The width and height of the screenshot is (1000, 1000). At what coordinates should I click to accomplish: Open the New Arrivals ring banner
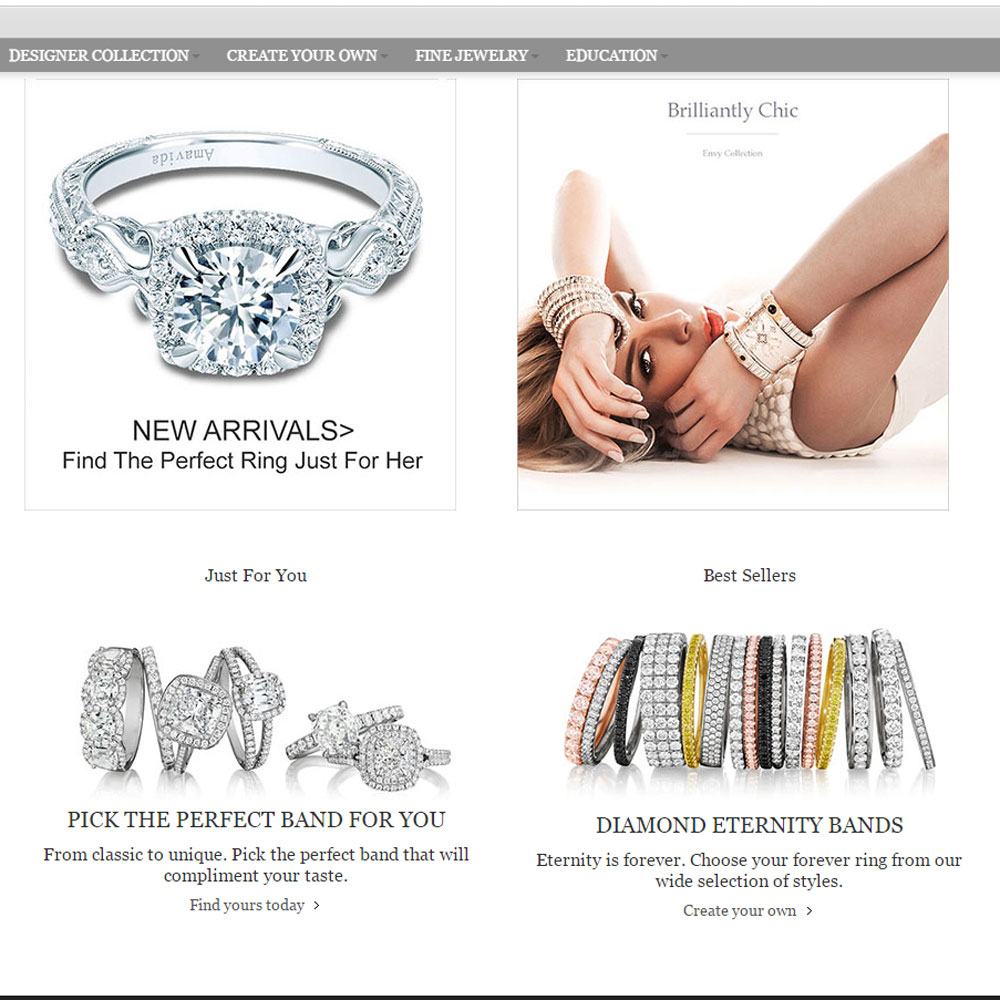(x=240, y=294)
